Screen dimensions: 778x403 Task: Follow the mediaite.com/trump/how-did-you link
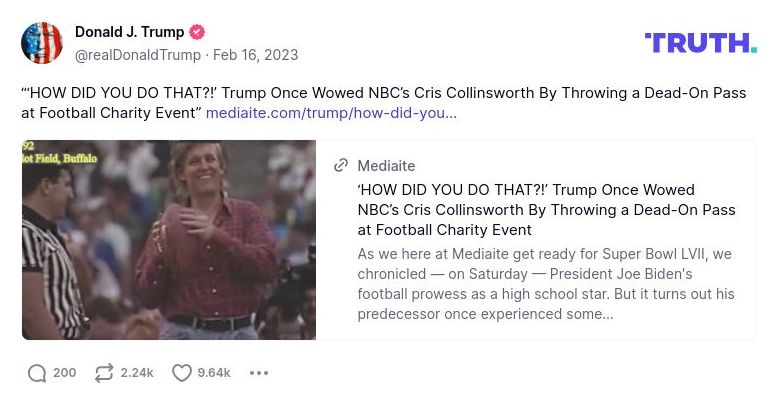pos(331,113)
